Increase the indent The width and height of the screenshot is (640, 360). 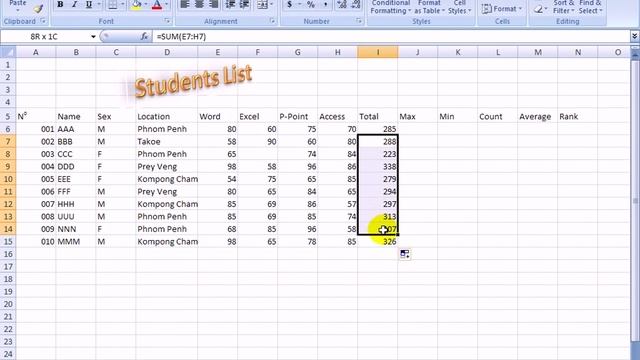coord(244,4)
